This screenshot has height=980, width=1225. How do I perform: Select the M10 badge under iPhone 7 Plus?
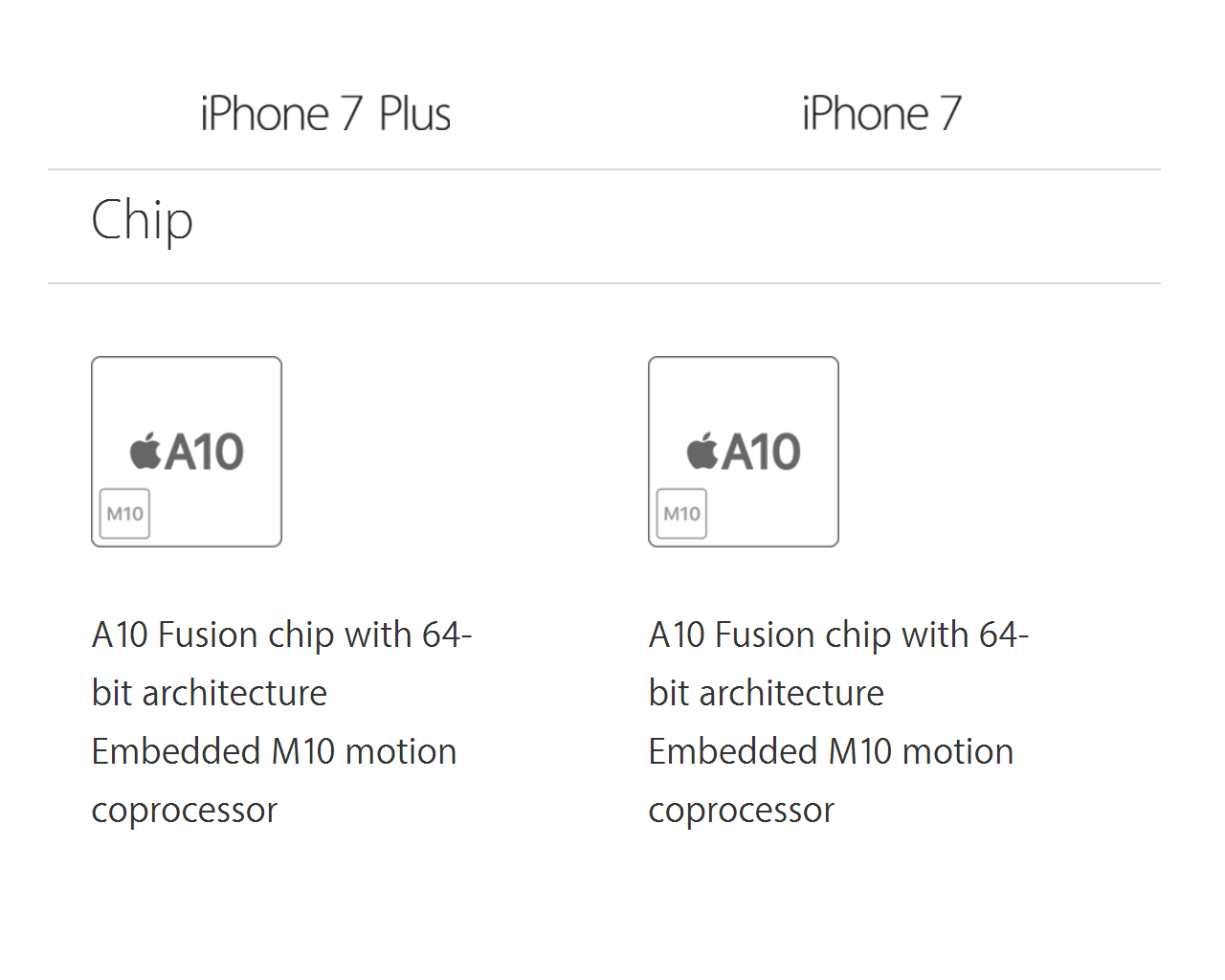pos(124,514)
